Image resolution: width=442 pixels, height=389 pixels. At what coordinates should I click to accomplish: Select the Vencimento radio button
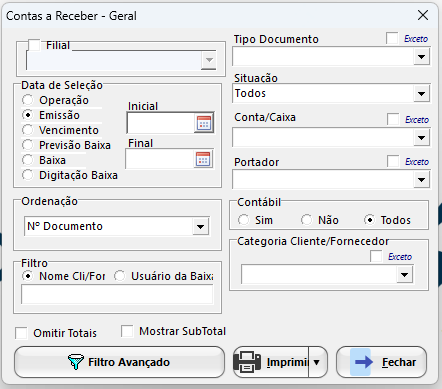(28, 130)
